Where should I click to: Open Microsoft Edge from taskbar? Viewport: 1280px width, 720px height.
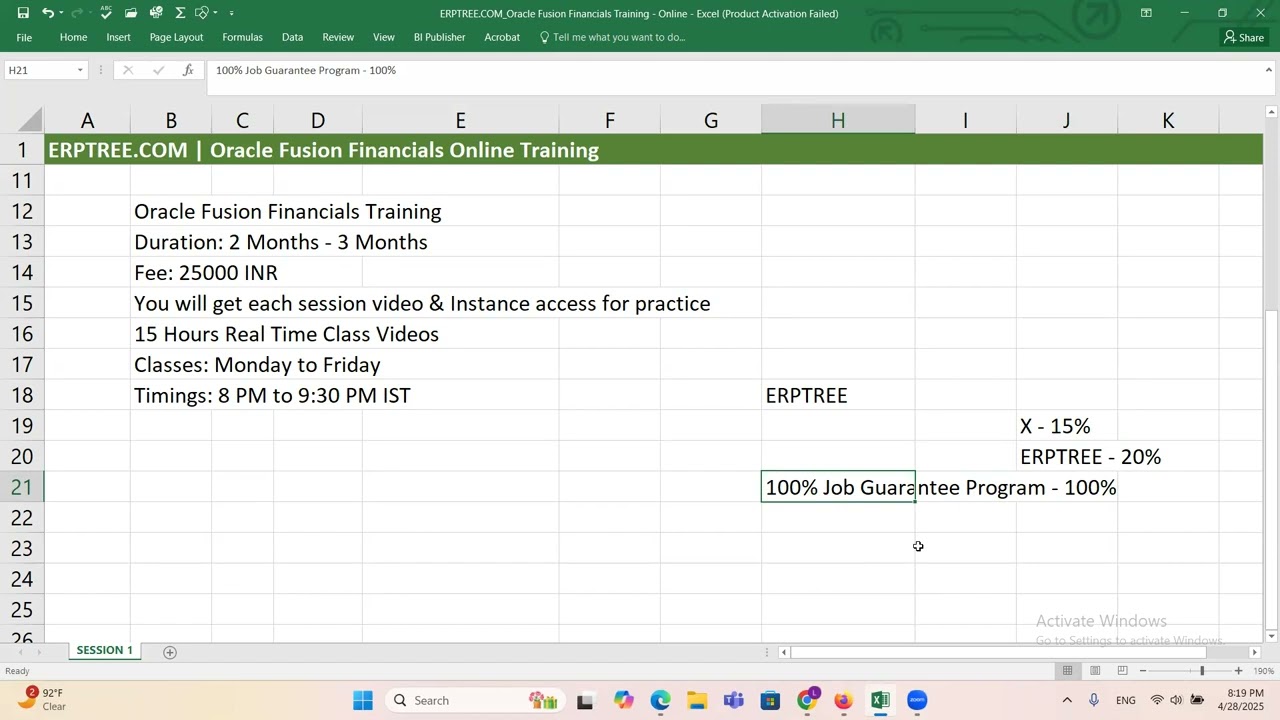(x=660, y=700)
